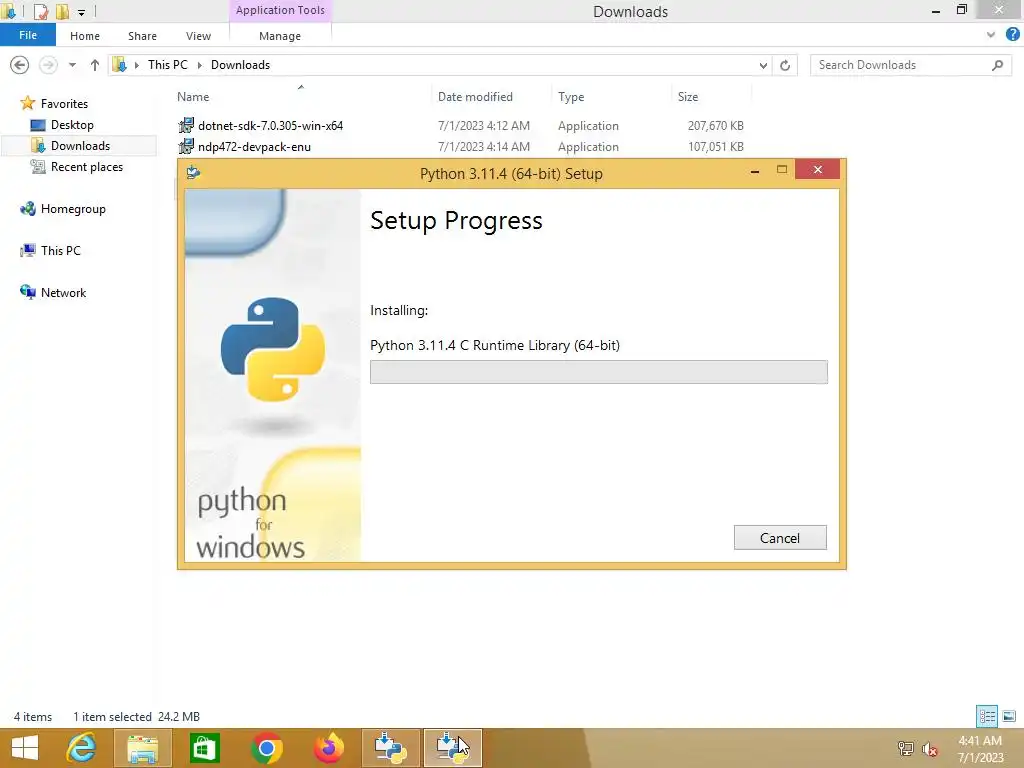Click the Python setup progress bar
Screen dimensions: 1024x768
click(598, 372)
